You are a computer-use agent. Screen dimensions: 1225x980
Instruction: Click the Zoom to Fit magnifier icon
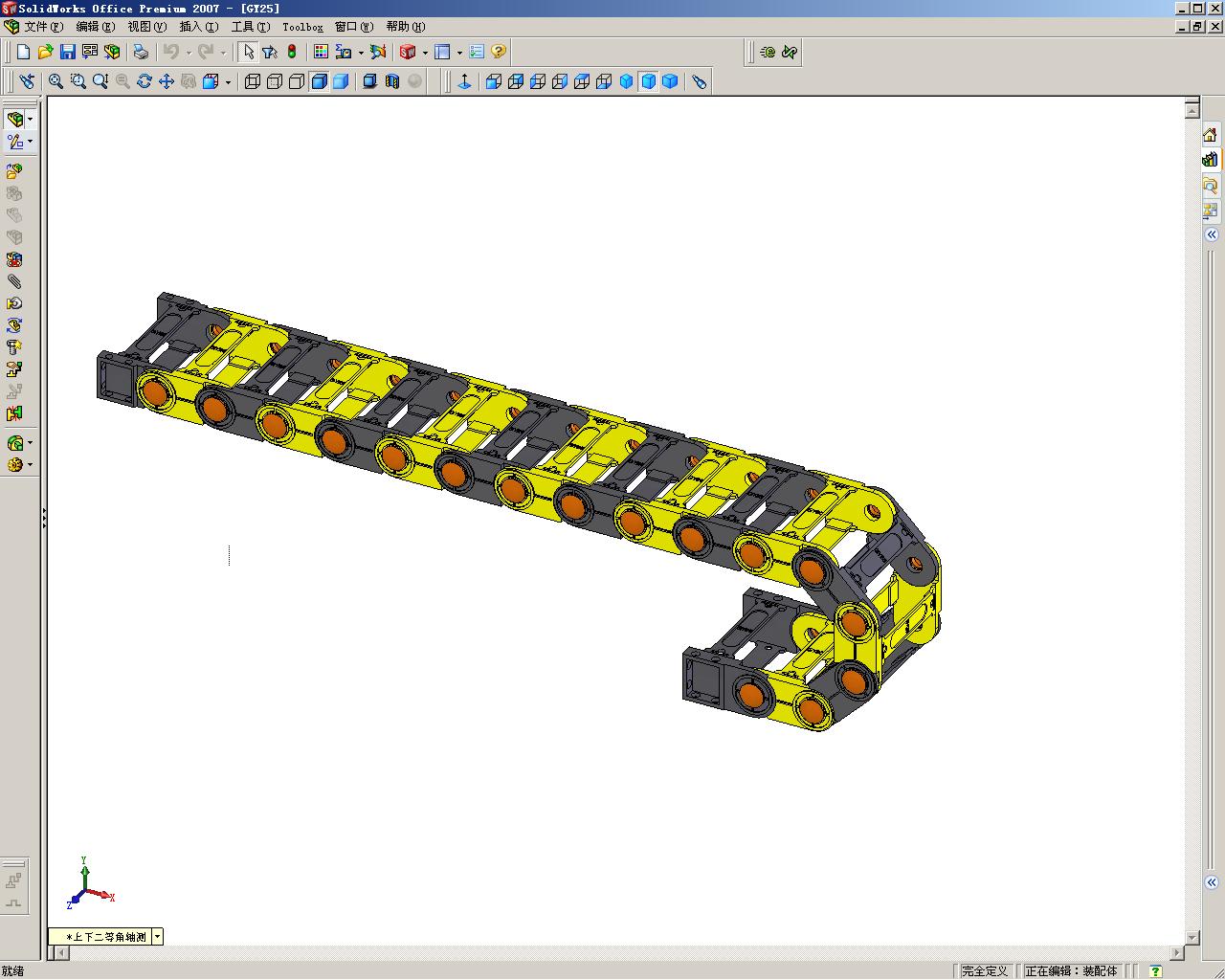pos(56,81)
